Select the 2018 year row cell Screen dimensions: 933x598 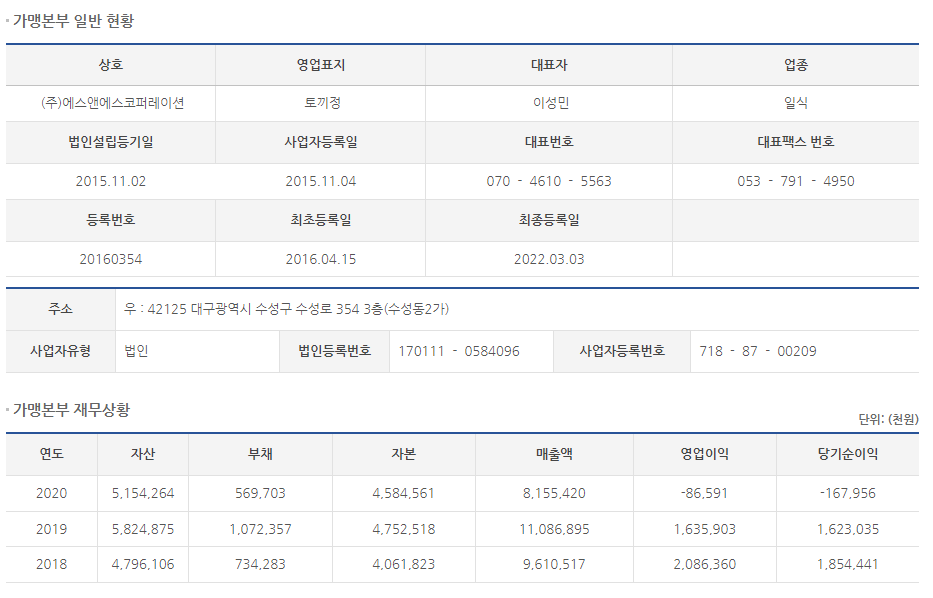52,564
